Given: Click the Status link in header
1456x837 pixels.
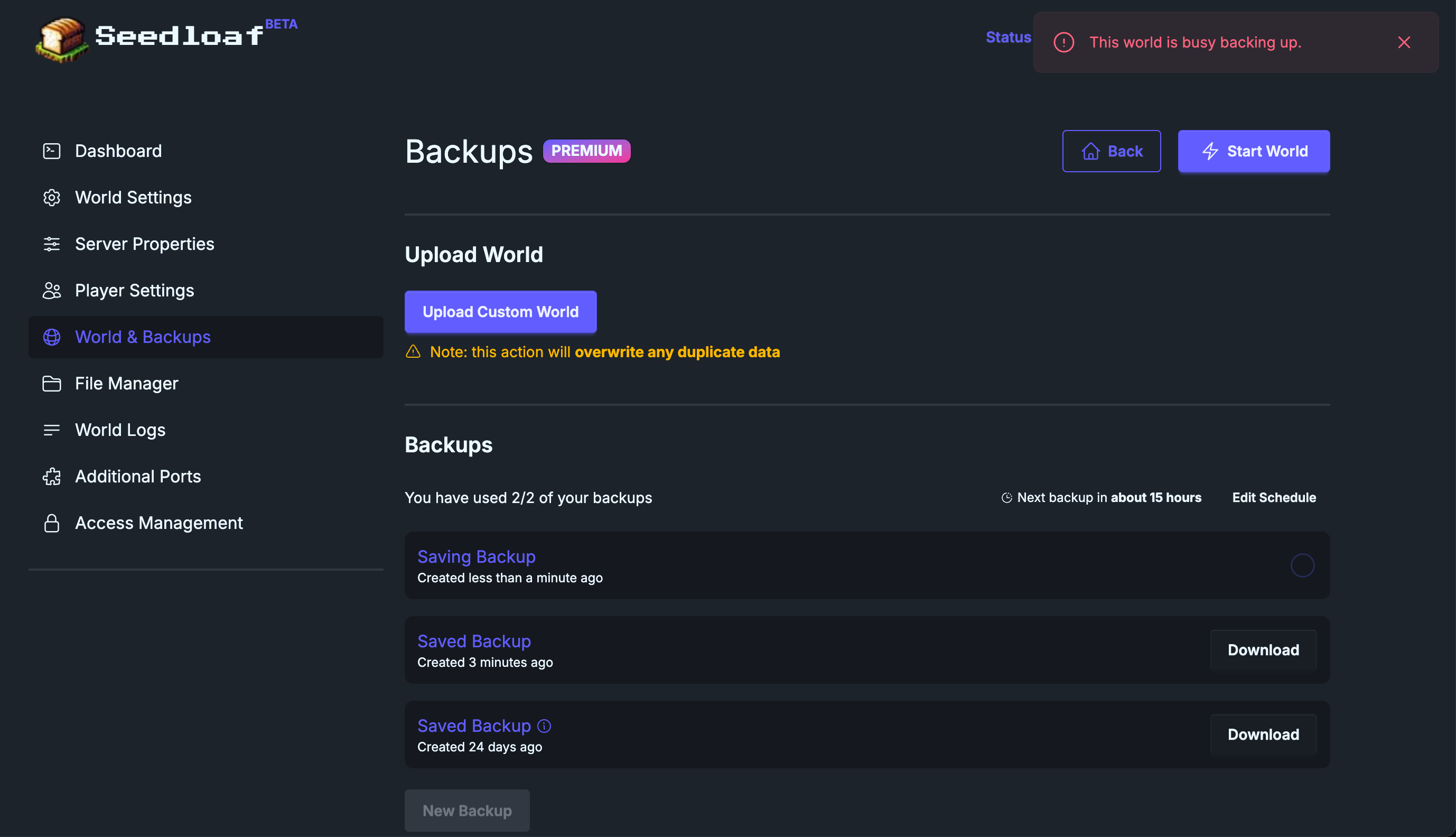Looking at the screenshot, I should tap(1009, 38).
